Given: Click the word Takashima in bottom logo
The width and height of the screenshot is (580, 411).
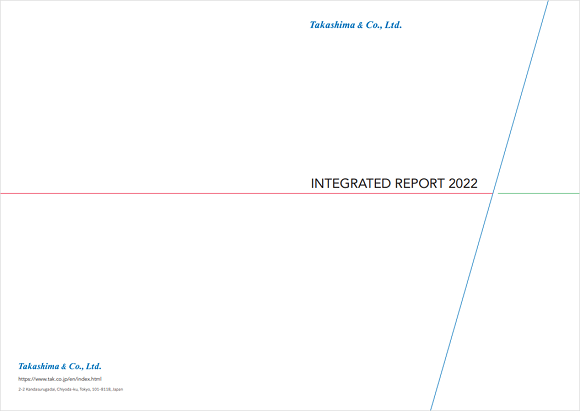Looking at the screenshot, I should (x=38, y=366).
